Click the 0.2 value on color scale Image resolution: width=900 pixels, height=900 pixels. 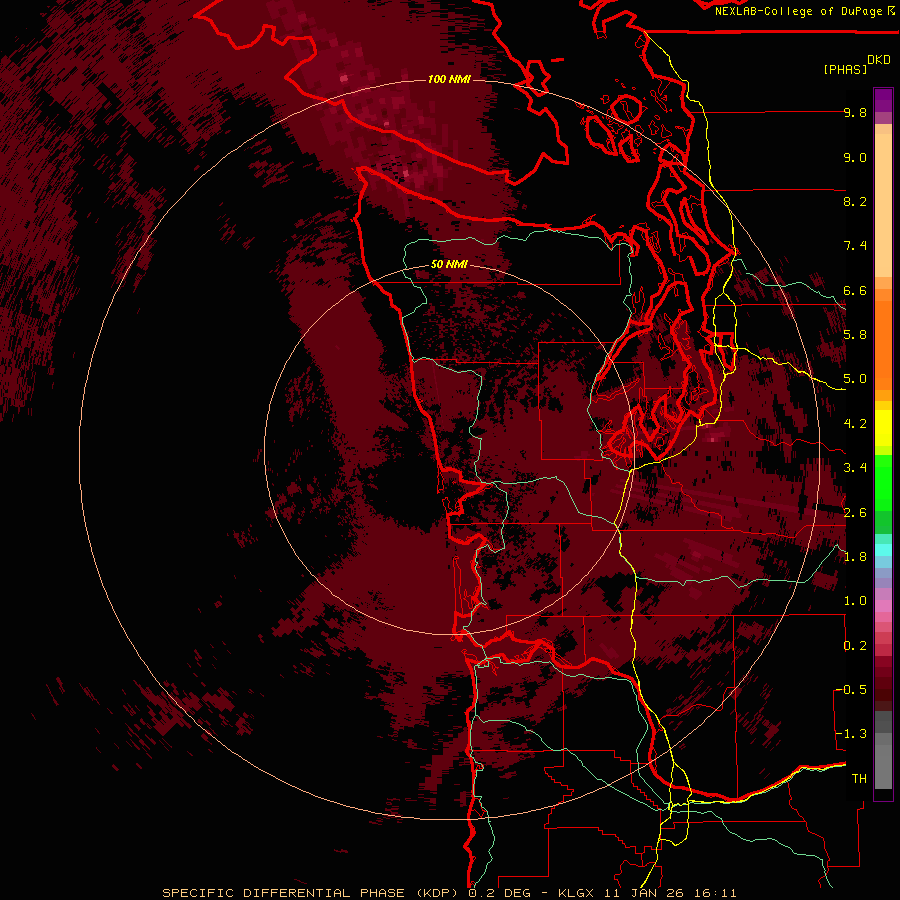click(x=855, y=646)
